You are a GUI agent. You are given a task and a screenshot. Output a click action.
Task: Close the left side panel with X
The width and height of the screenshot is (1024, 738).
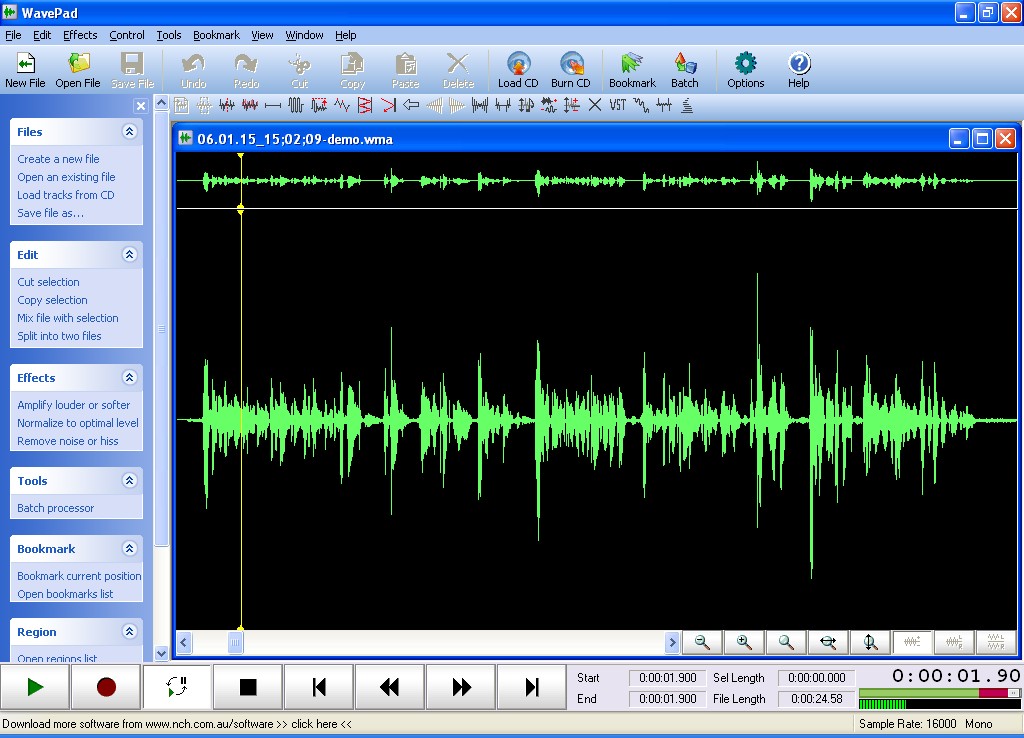140,106
